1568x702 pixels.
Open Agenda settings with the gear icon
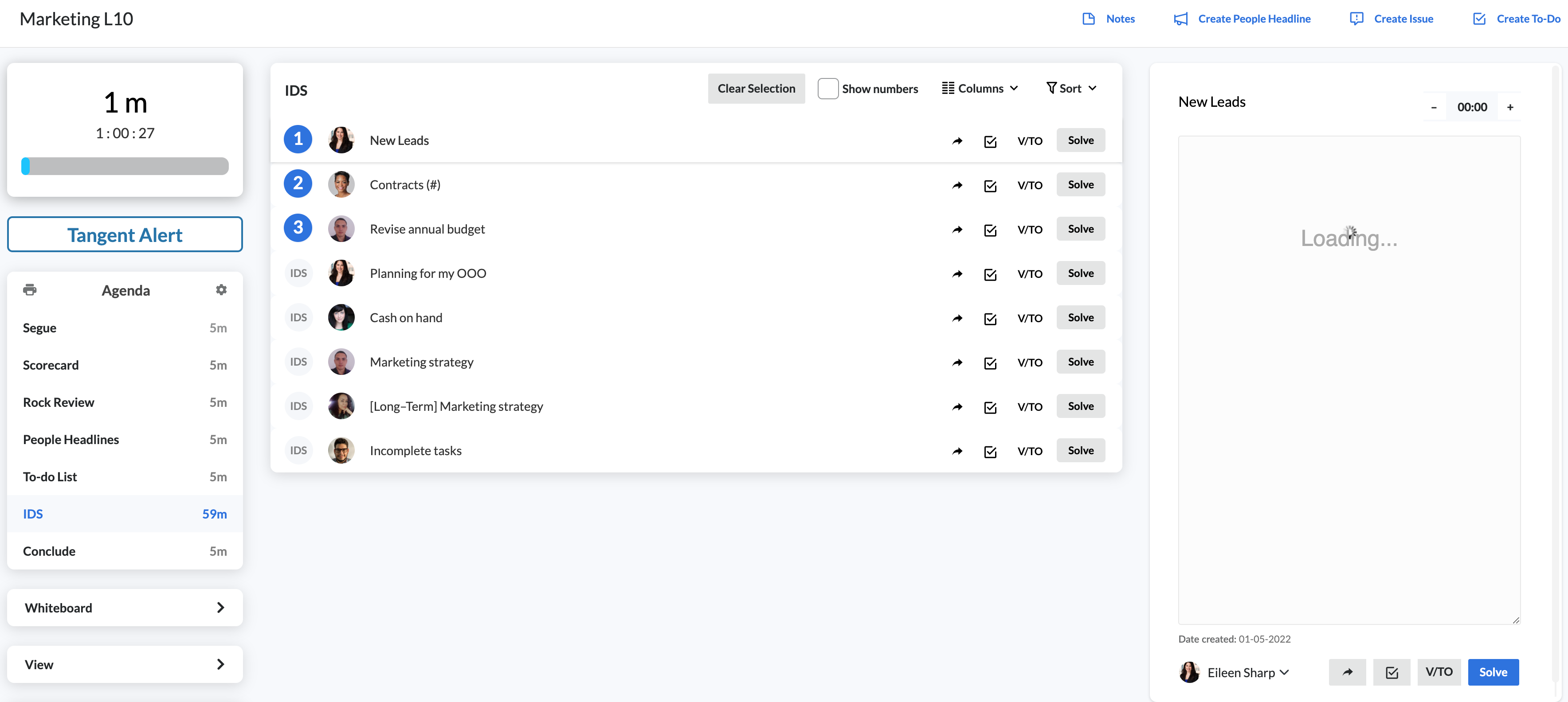pos(221,289)
